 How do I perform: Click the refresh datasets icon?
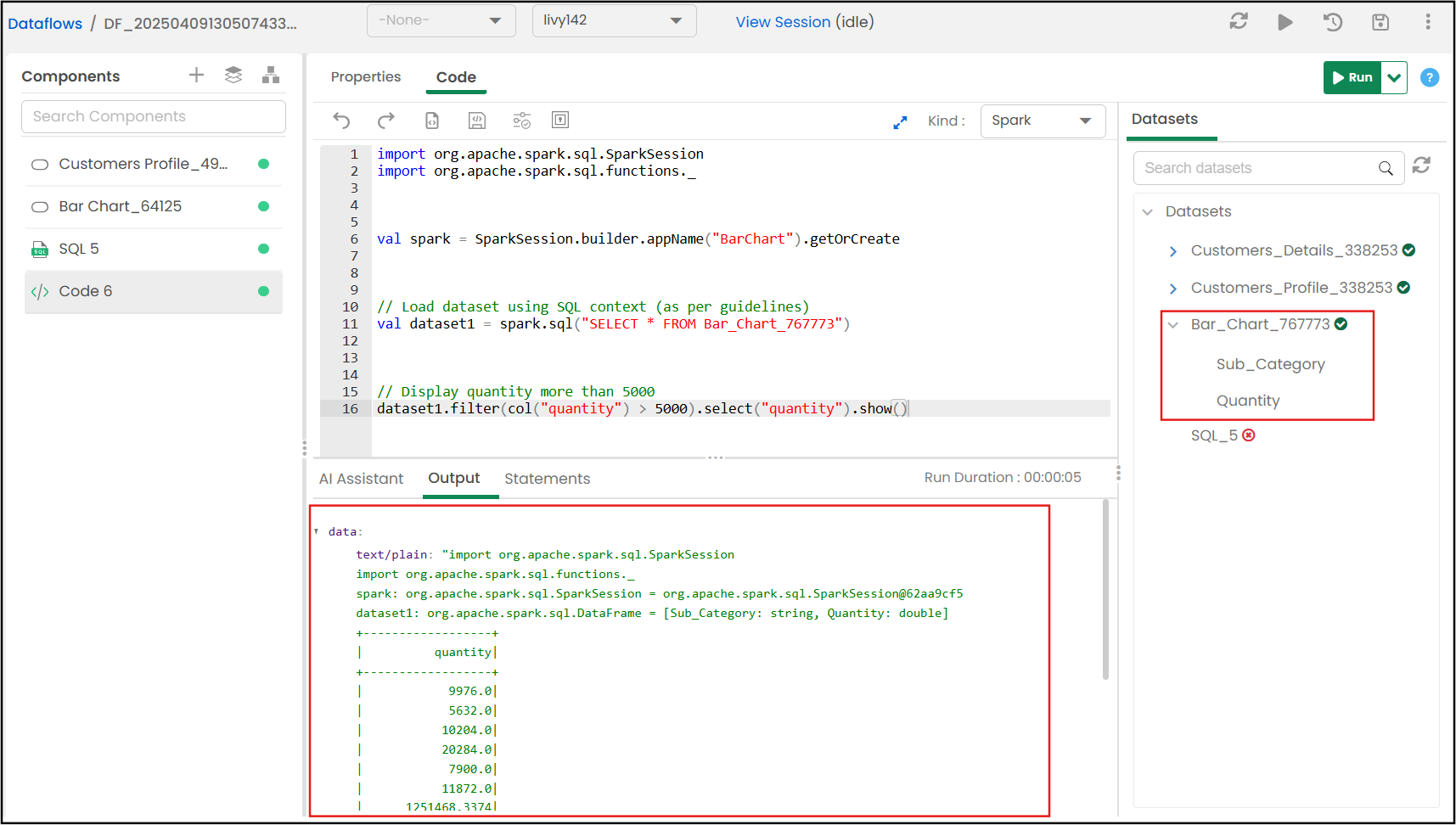(x=1422, y=166)
